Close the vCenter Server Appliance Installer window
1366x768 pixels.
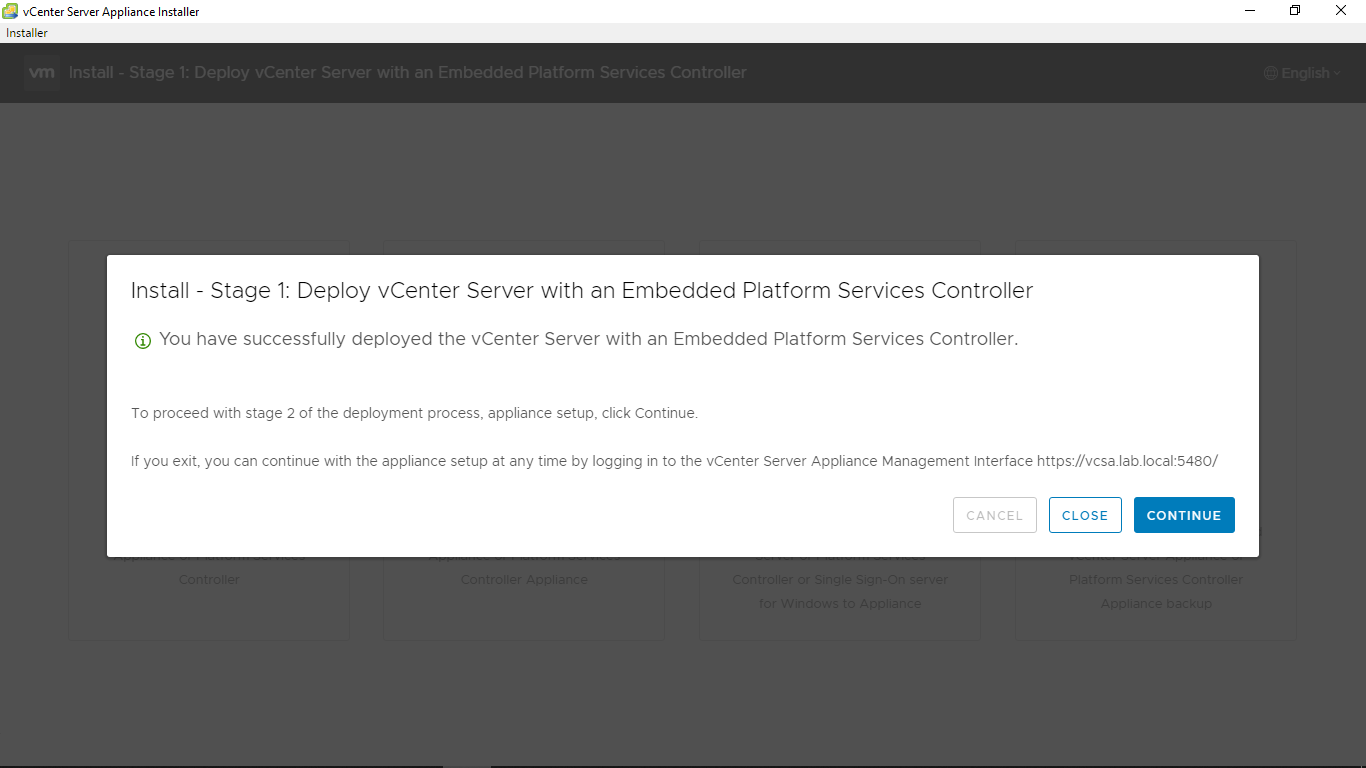1341,11
